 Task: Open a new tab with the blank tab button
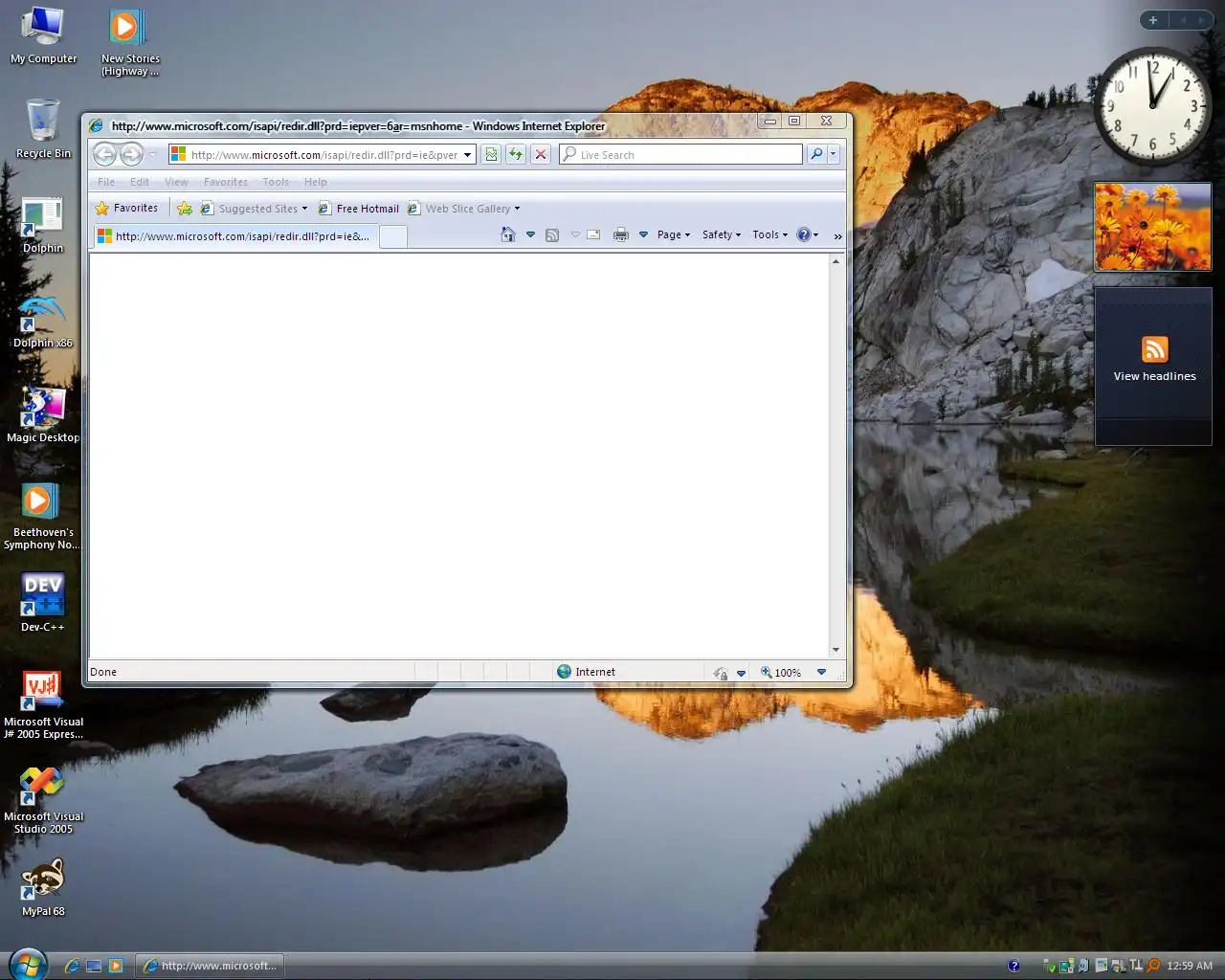393,236
